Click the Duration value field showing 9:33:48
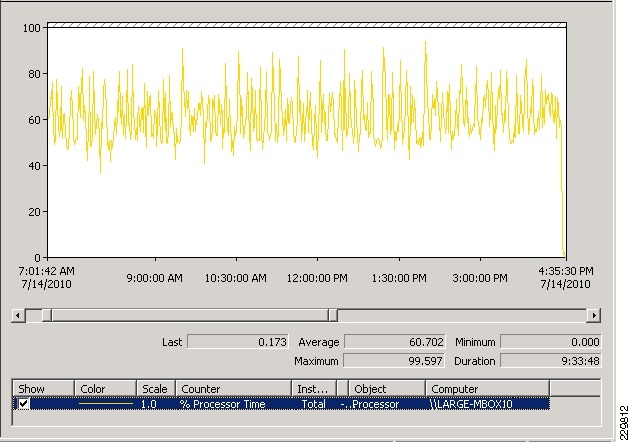629x445 pixels. tap(549, 360)
